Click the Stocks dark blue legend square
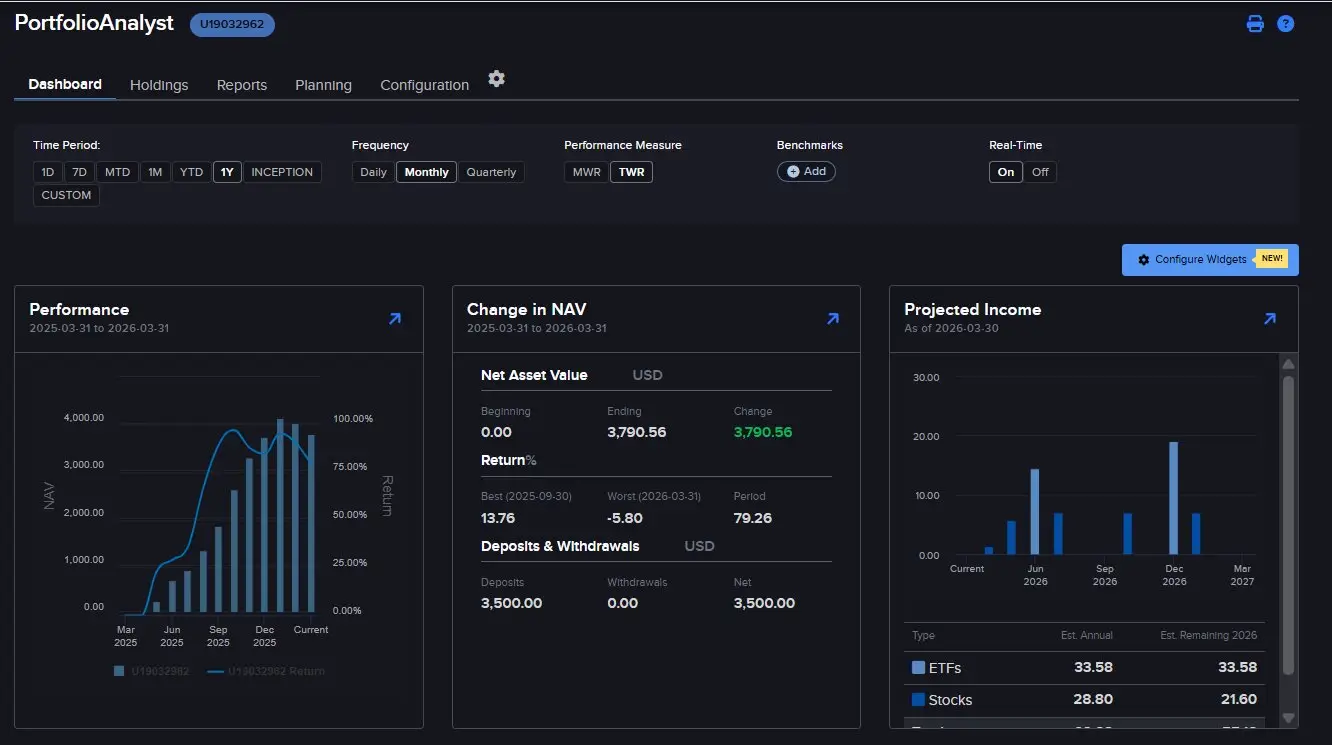The image size is (1332, 745). (918, 699)
